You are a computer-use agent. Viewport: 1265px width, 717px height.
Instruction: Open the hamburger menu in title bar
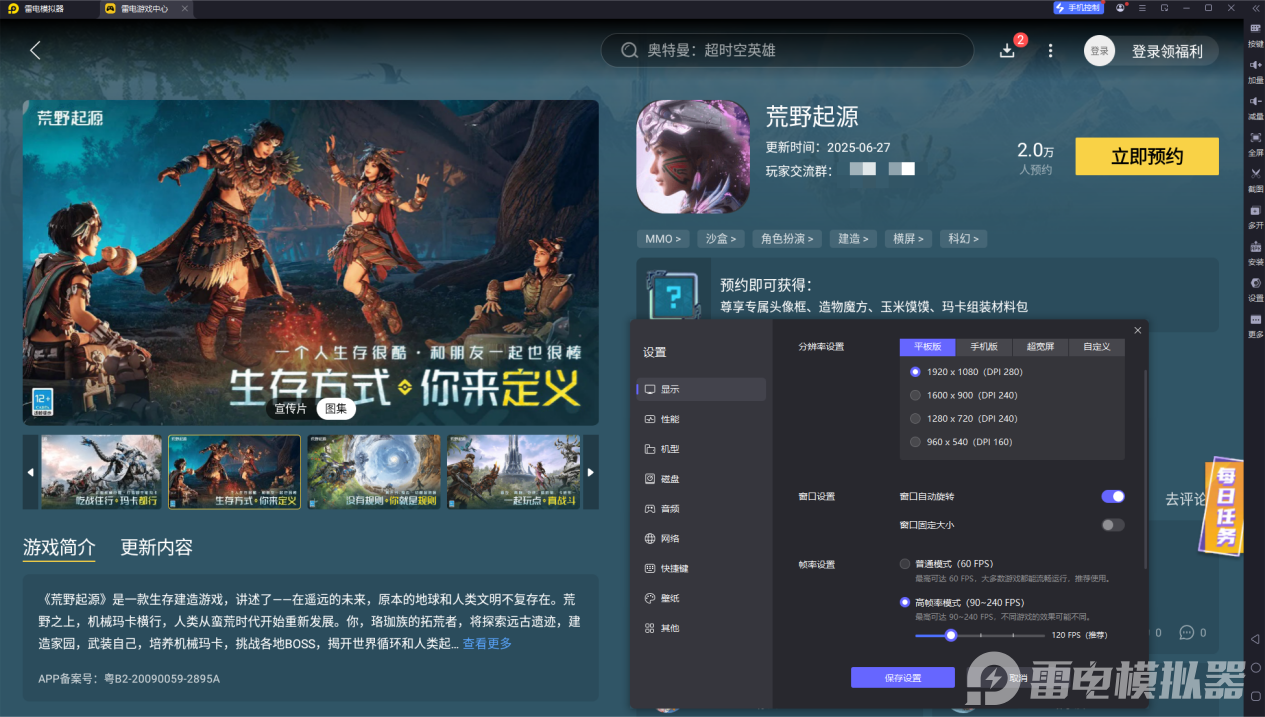click(1142, 8)
